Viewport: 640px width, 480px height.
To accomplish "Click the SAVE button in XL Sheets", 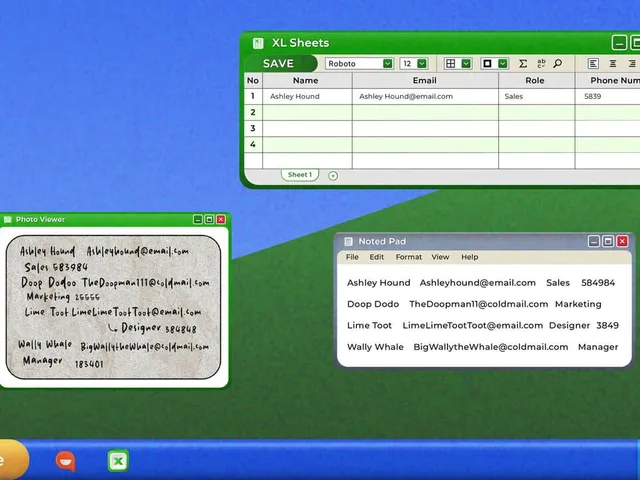I will pyautogui.click(x=281, y=63).
